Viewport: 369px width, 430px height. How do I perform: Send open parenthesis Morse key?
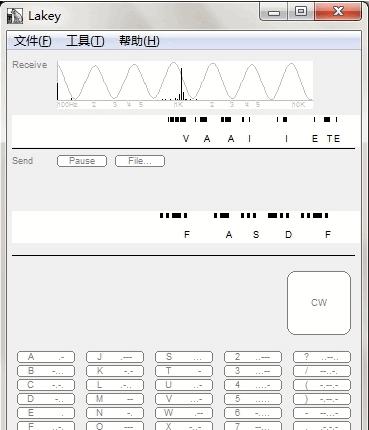(322, 385)
